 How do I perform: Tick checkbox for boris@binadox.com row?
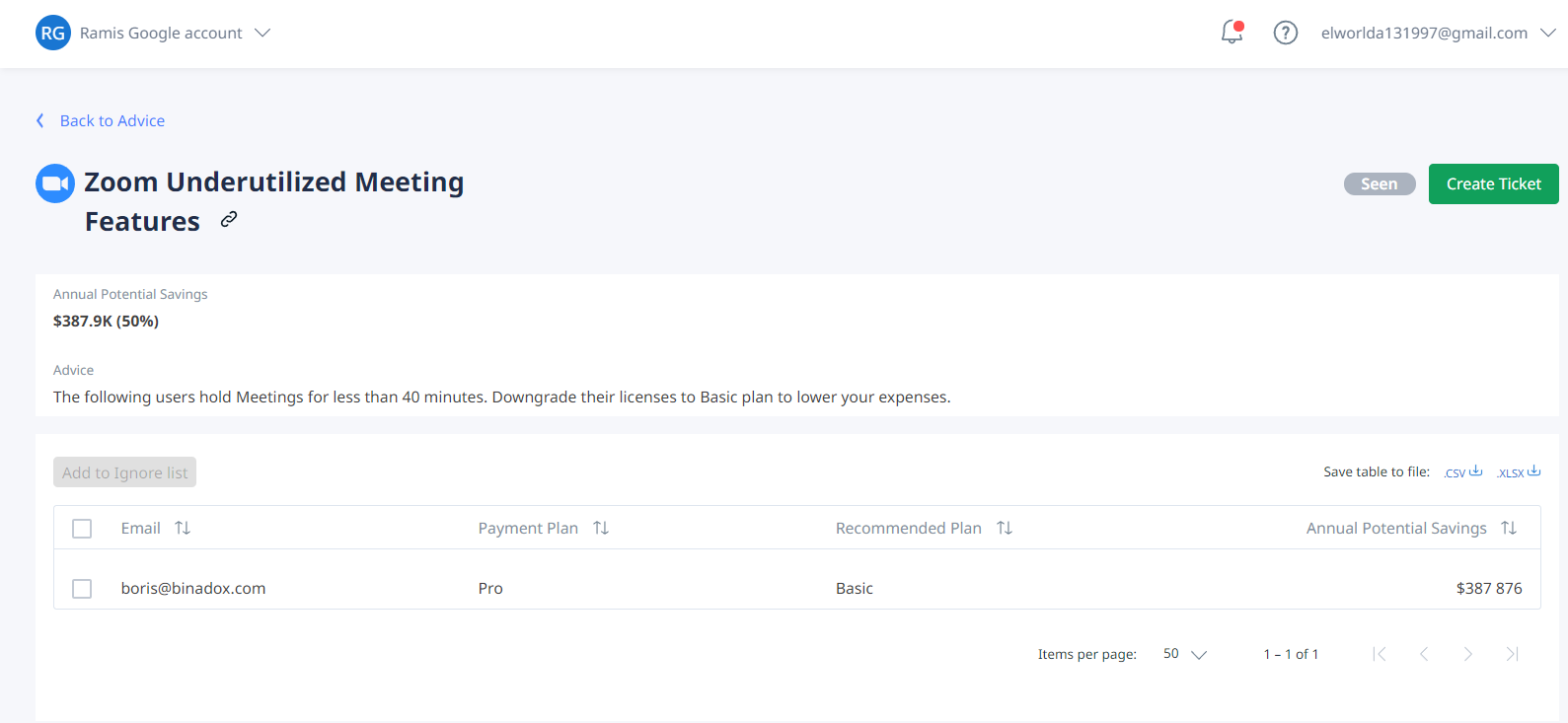coord(82,589)
